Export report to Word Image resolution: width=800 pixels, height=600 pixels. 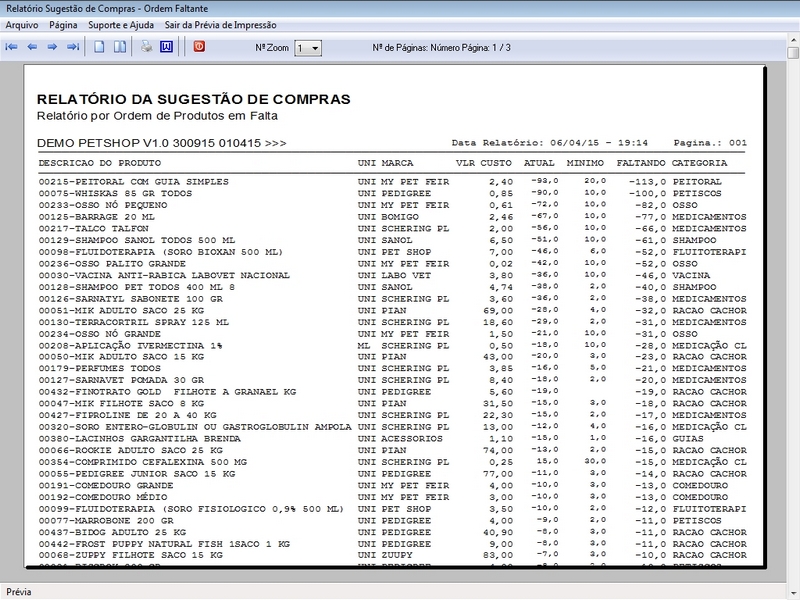166,47
